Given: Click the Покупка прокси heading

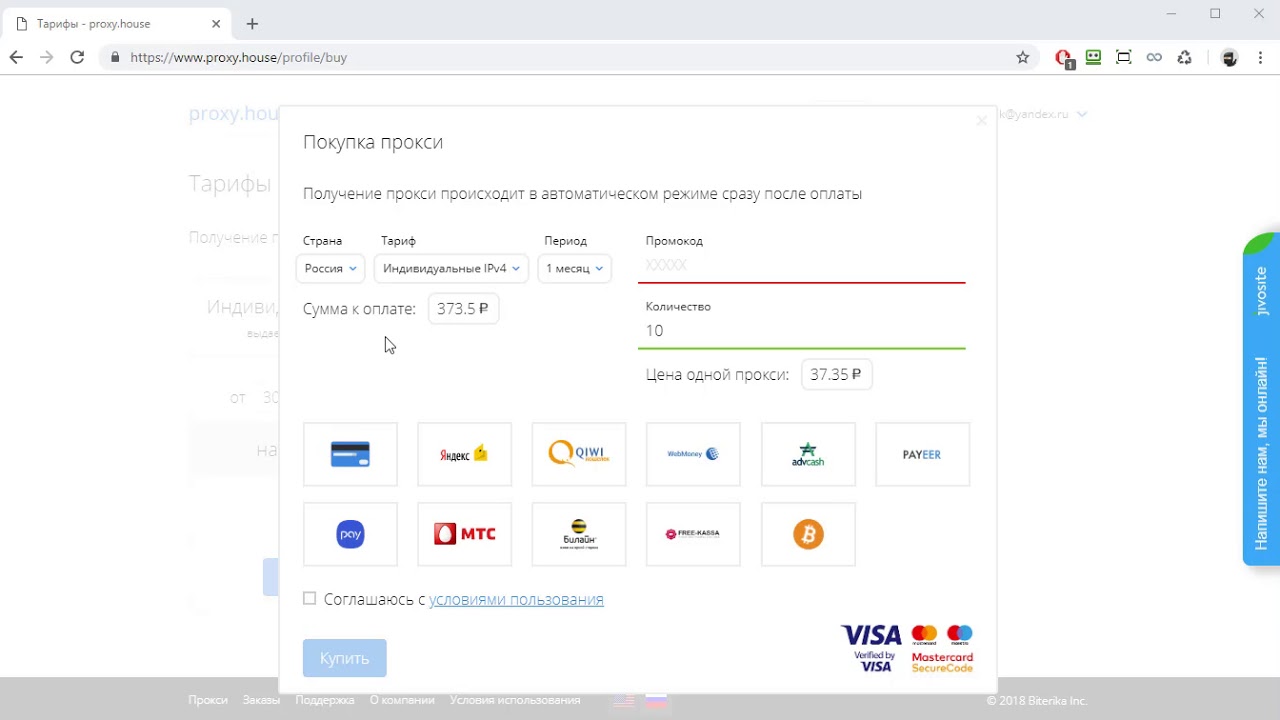Looking at the screenshot, I should pos(373,142).
